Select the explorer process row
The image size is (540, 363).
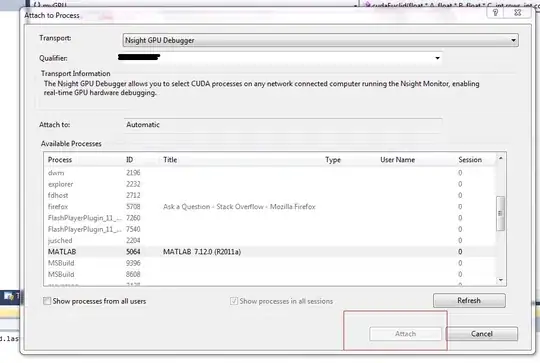(x=270, y=184)
